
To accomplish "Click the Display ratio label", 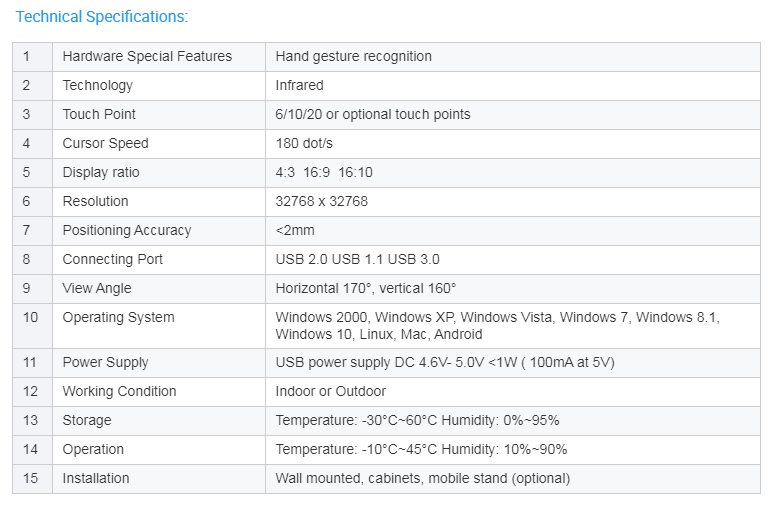I will pyautogui.click(x=101, y=172).
